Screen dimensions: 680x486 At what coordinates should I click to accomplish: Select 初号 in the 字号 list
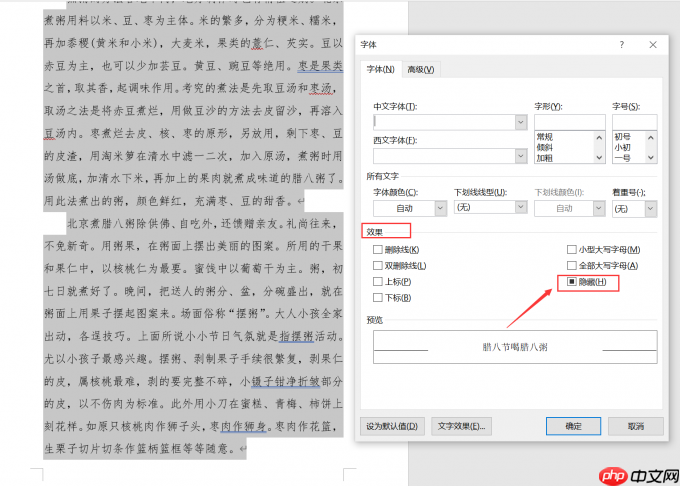(622, 137)
